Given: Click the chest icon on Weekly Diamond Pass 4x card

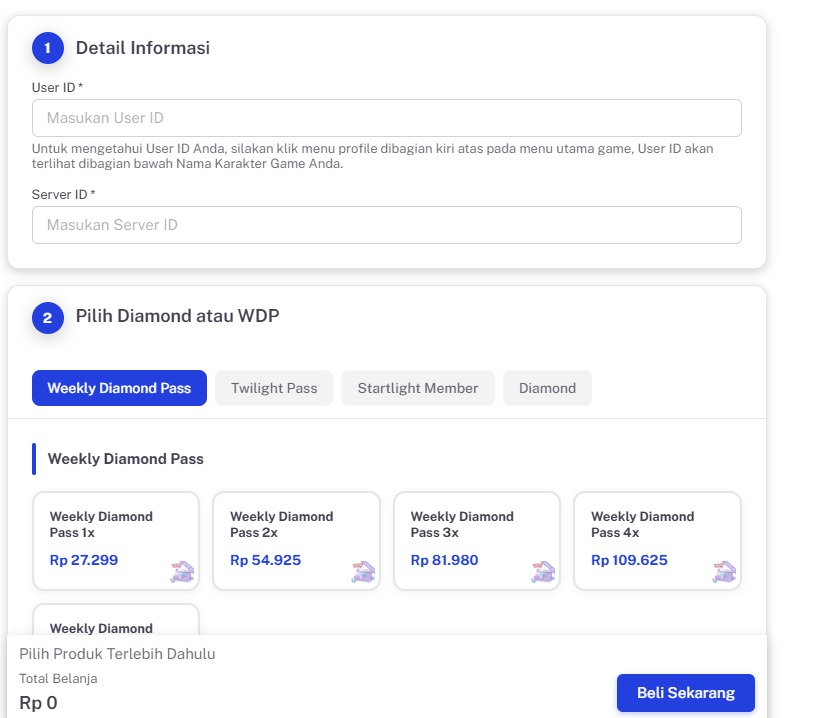Looking at the screenshot, I should tap(723, 571).
